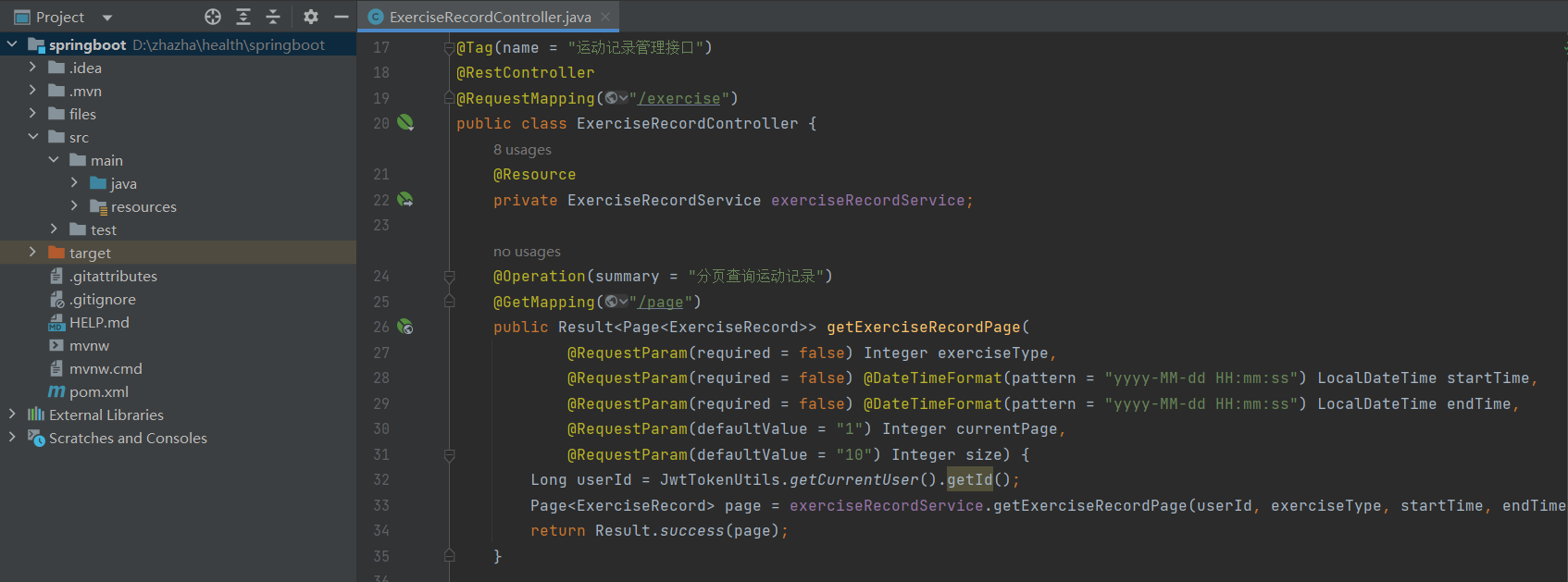Image resolution: width=1568 pixels, height=582 pixels.
Task: Click the globe URL icon in @GetMapping annotation
Action: click(x=612, y=302)
